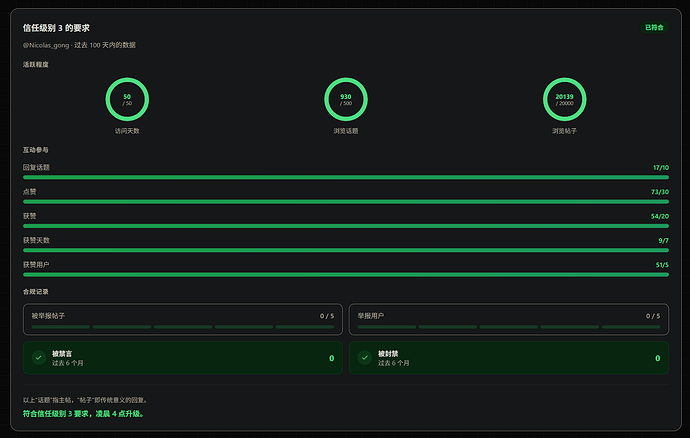Click the 已符合 status badge
The width and height of the screenshot is (690, 438).
point(654,27)
